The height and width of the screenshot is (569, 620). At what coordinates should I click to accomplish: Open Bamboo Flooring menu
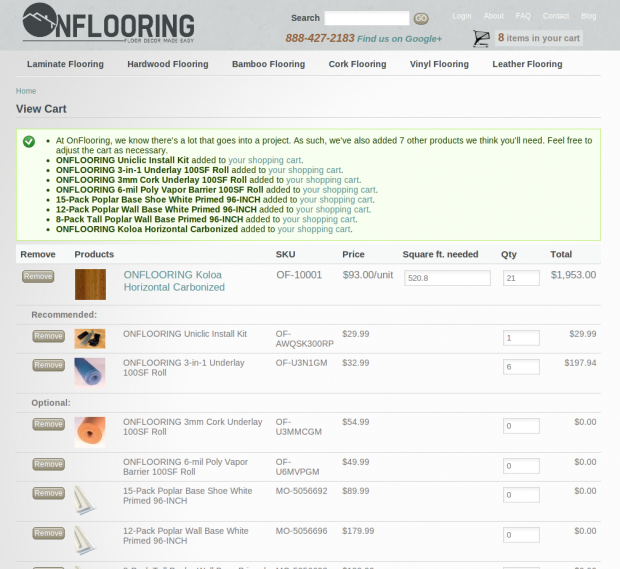coord(268,64)
